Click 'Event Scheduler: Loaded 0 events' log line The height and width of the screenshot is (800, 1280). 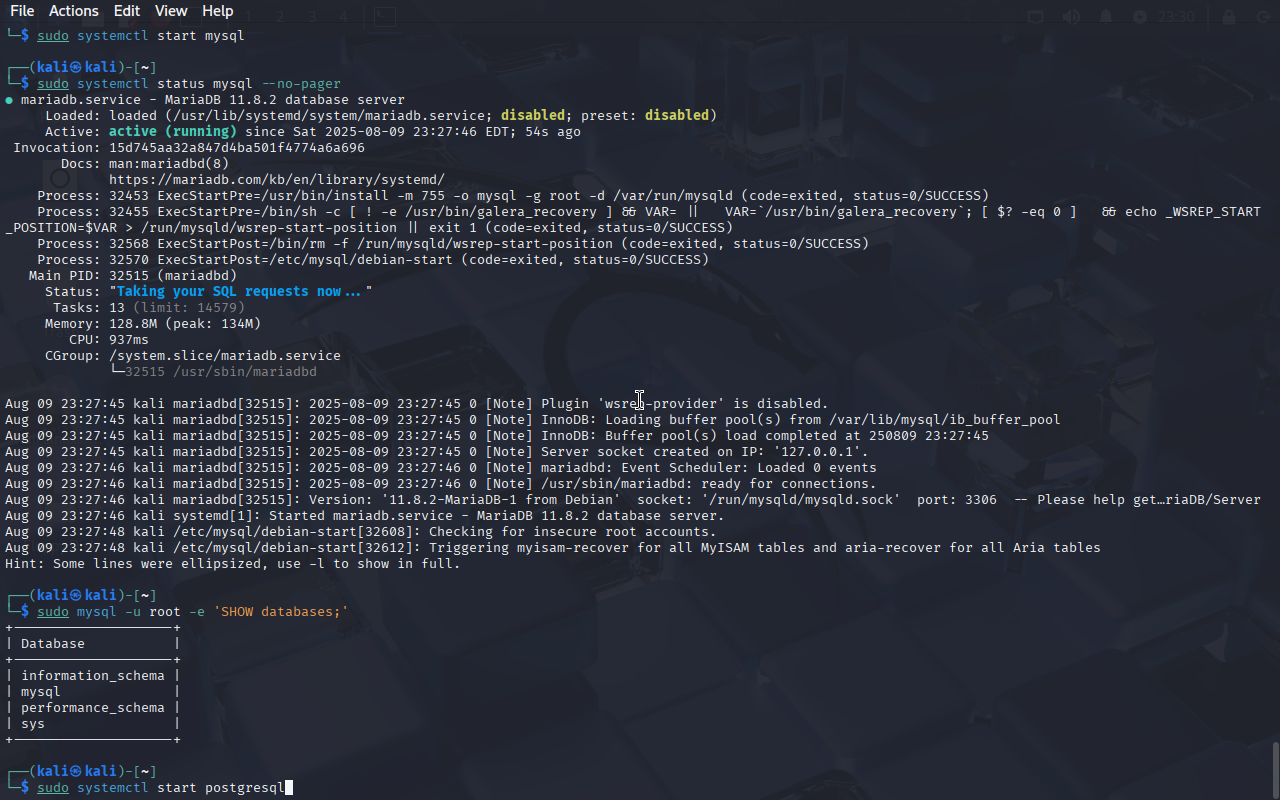(441, 468)
